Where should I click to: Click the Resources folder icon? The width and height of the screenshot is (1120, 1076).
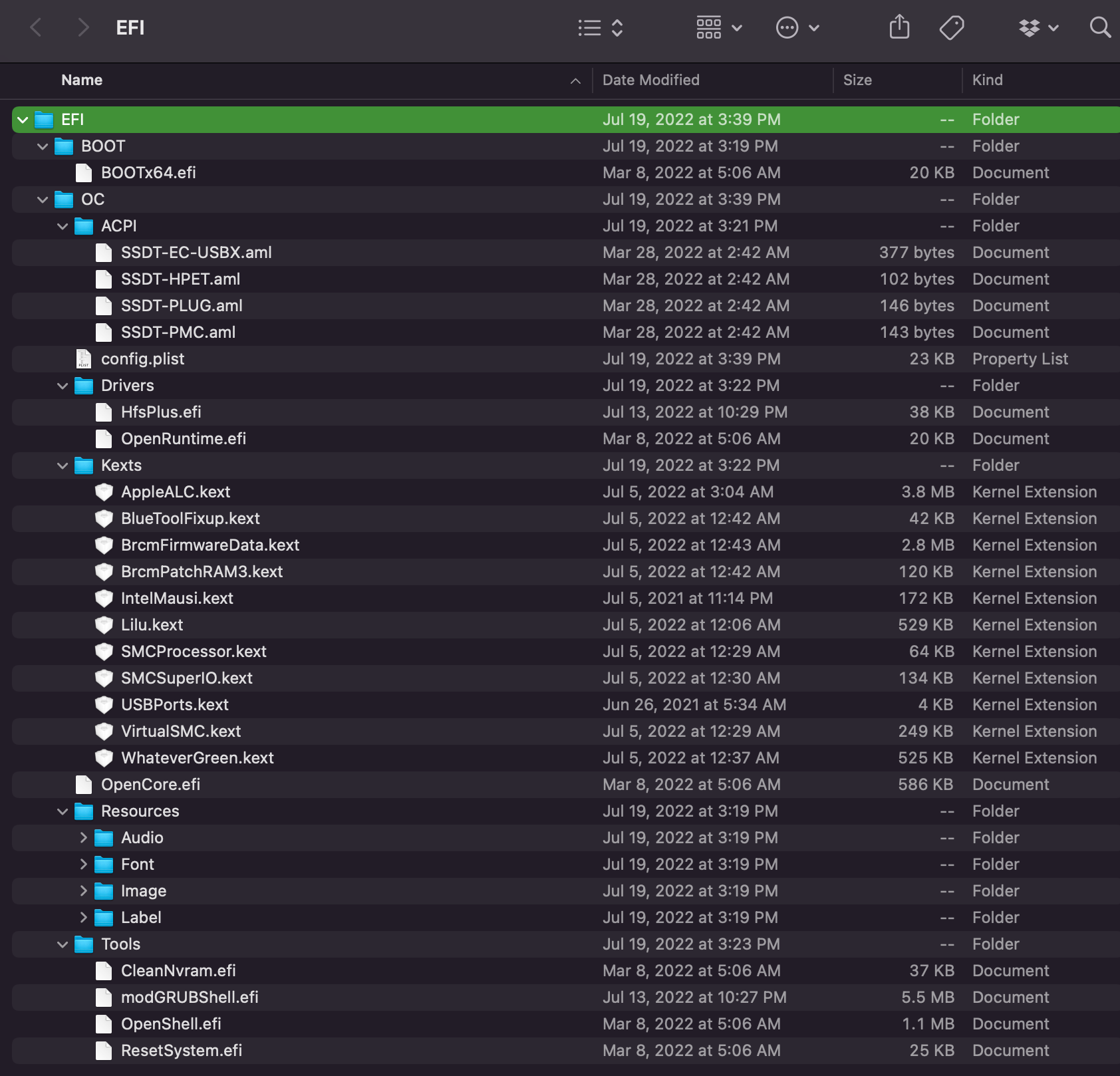[x=84, y=811]
